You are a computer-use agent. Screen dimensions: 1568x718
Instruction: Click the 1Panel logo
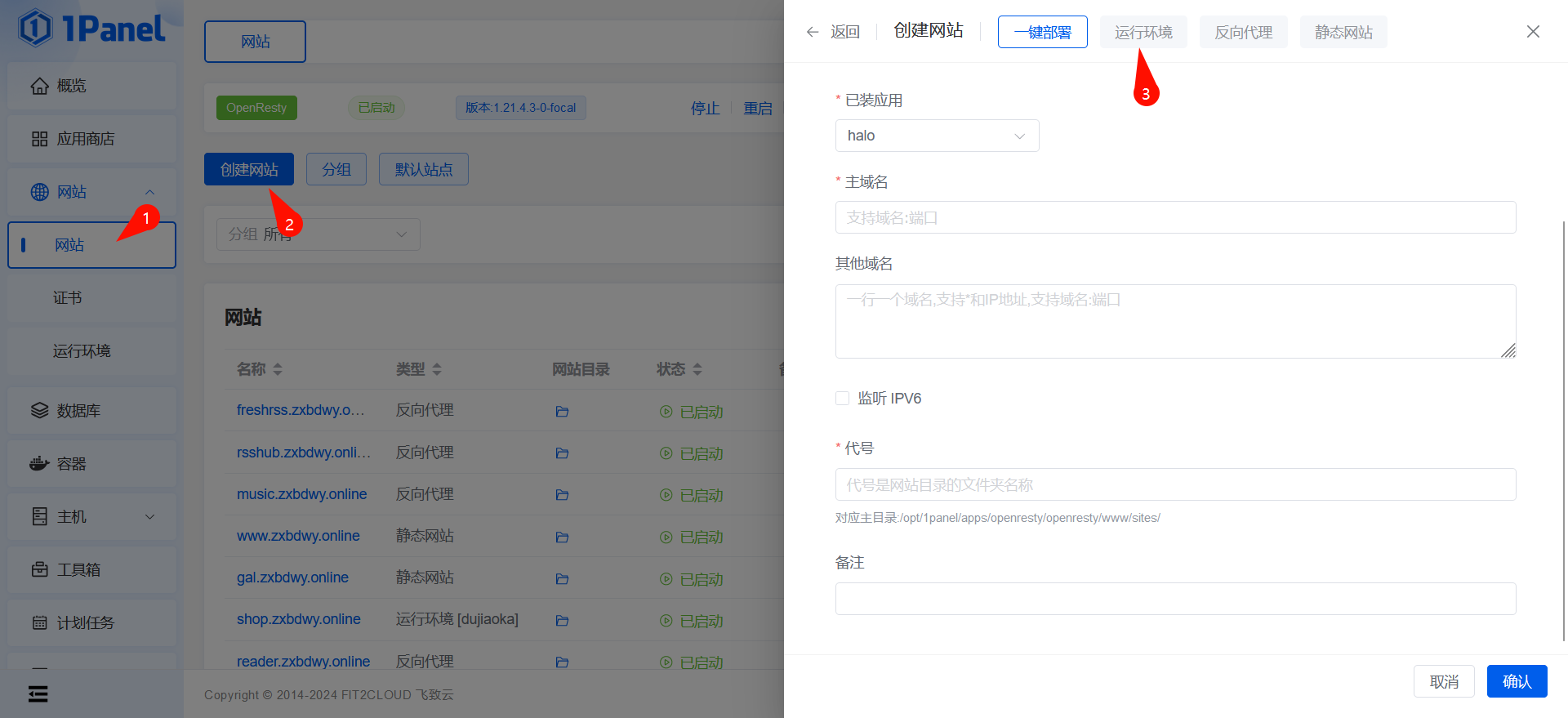[91, 28]
